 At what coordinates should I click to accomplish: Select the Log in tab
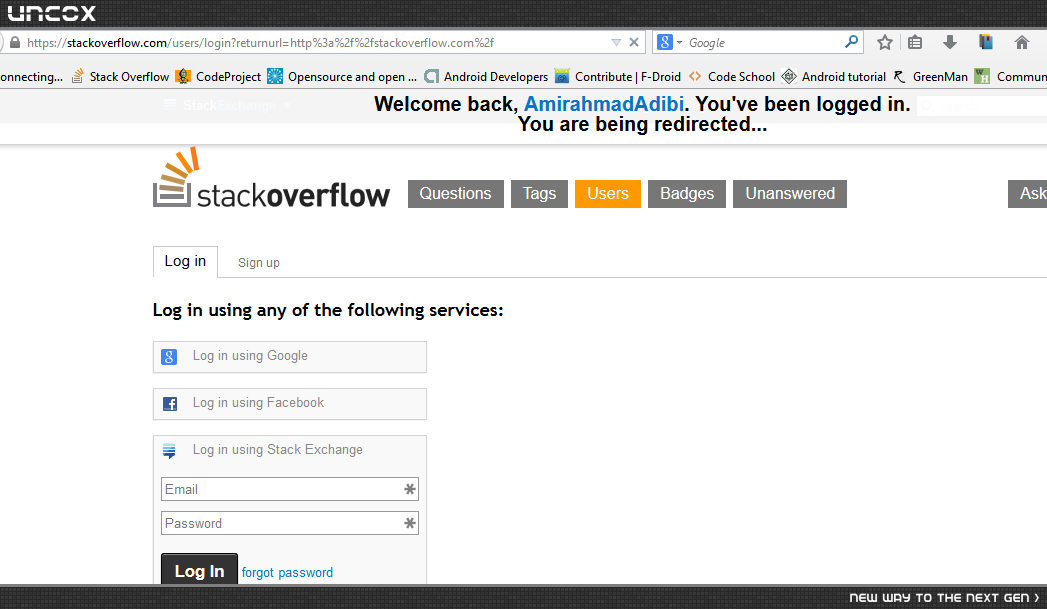coord(185,262)
